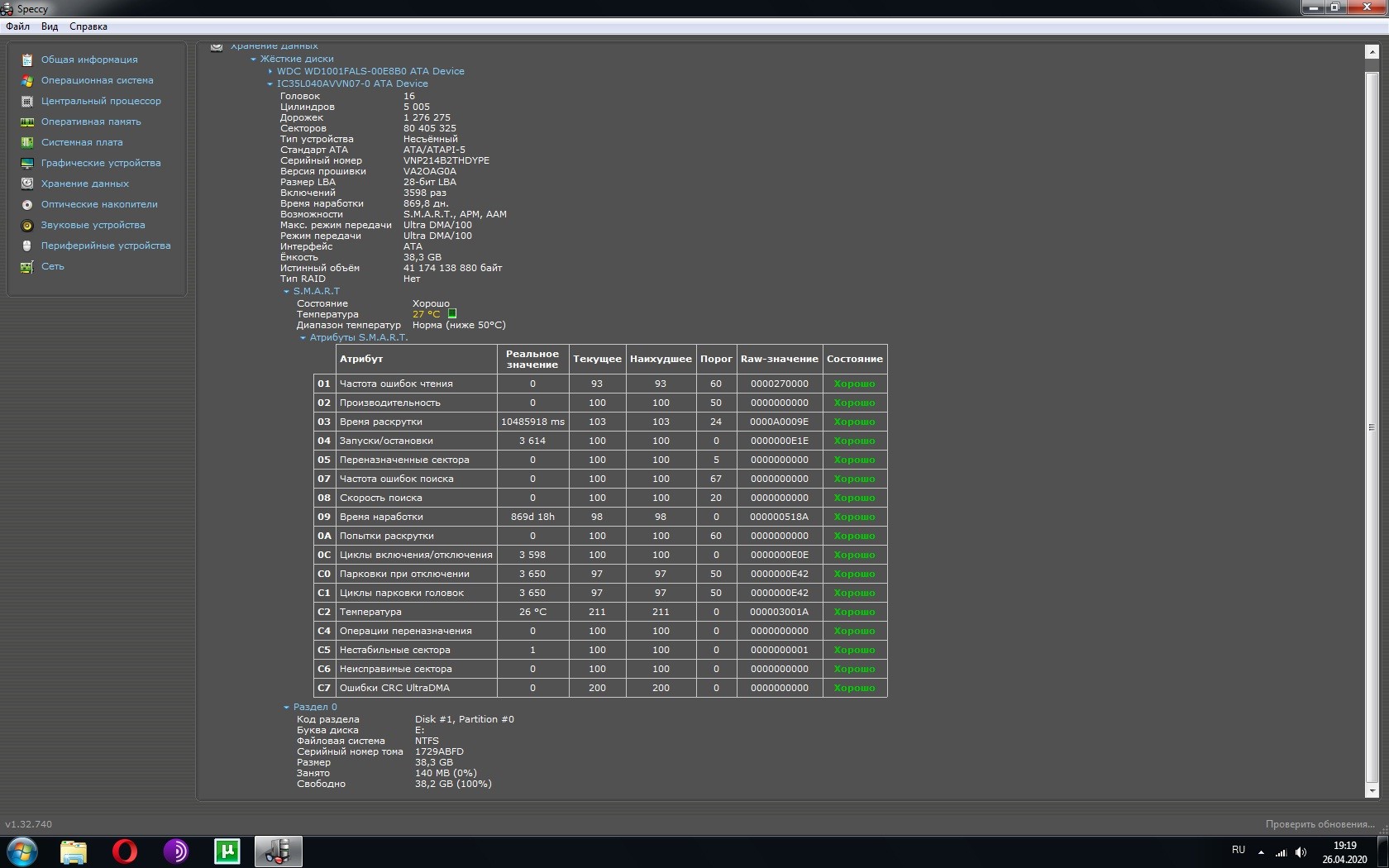Viewport: 1389px width, 868px height.
Task: Click the green temperature indicator box
Action: (x=452, y=313)
